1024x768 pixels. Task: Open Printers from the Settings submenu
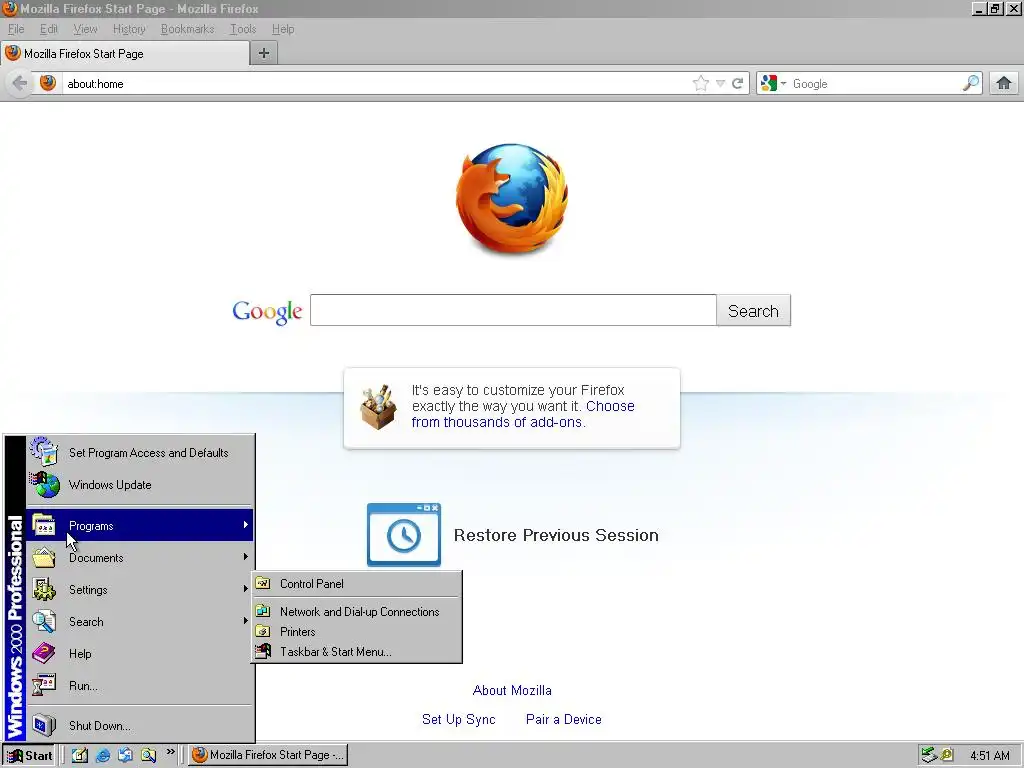[x=357, y=632]
